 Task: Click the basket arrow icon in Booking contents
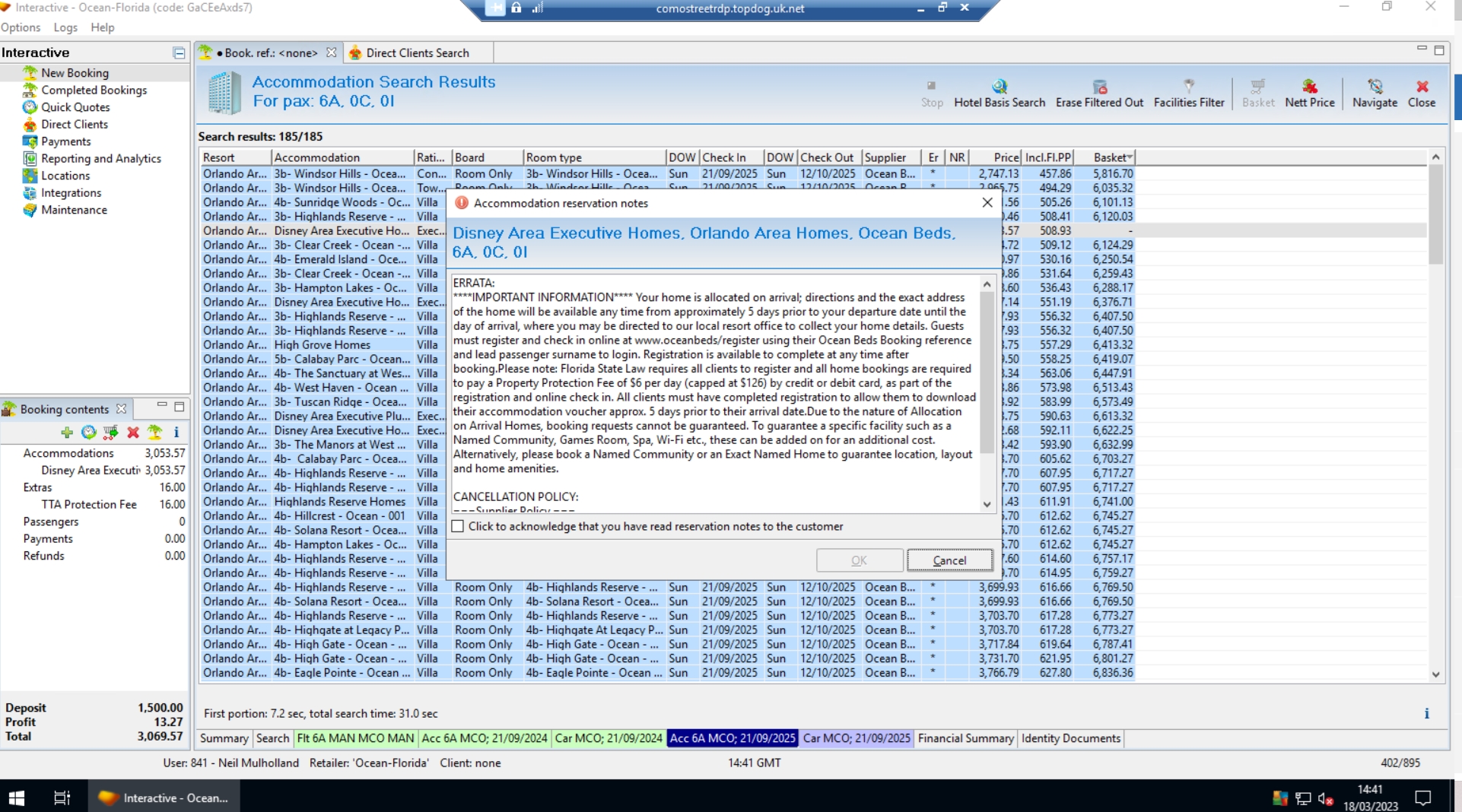pos(111,433)
